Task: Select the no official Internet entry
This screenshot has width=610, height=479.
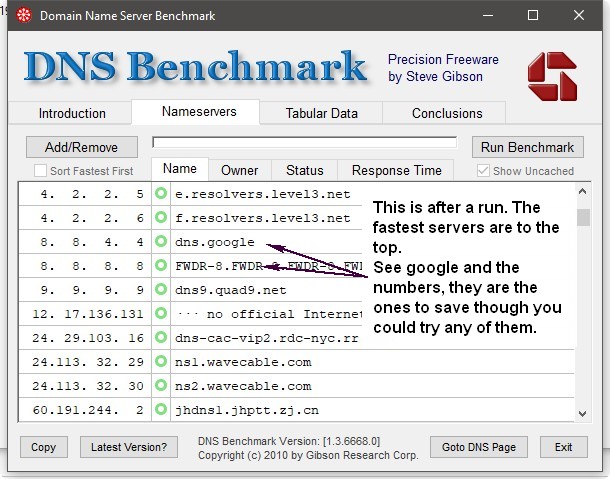Action: click(269, 314)
